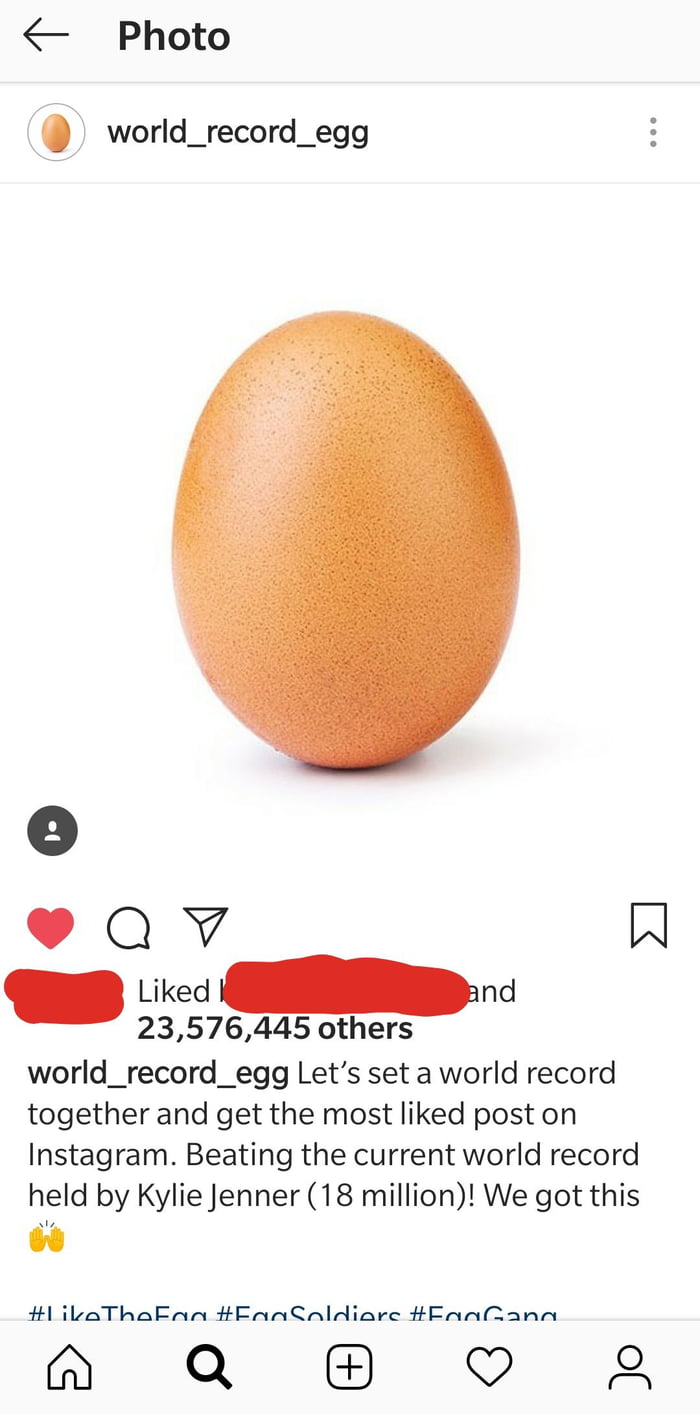View the 23,576,445 others likes list
The image size is (700, 1414).
pos(275,1028)
